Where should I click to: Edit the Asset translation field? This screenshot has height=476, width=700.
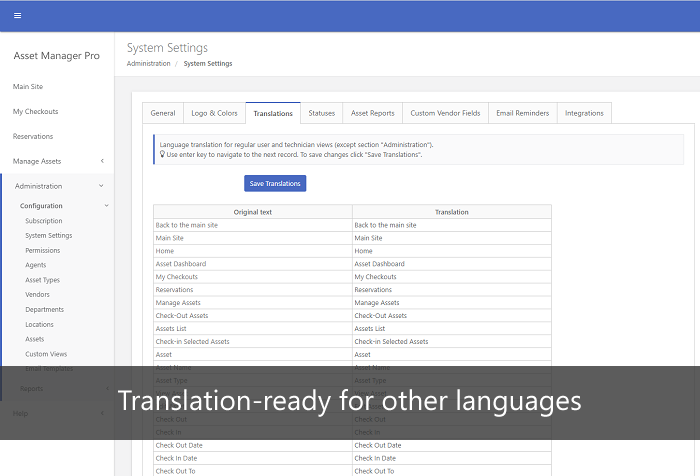click(x=452, y=355)
